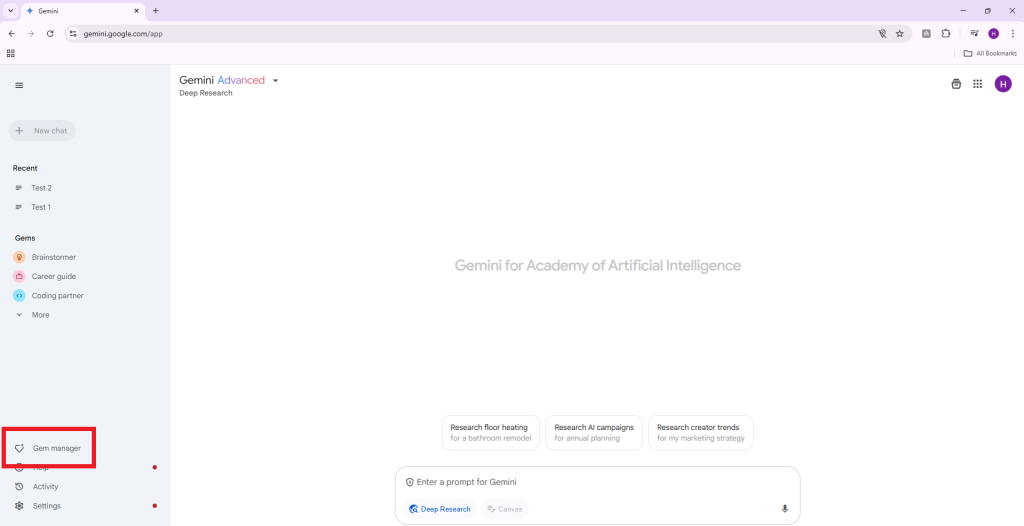
Task: Click the microphone blocked icon in address bar
Action: (x=882, y=33)
